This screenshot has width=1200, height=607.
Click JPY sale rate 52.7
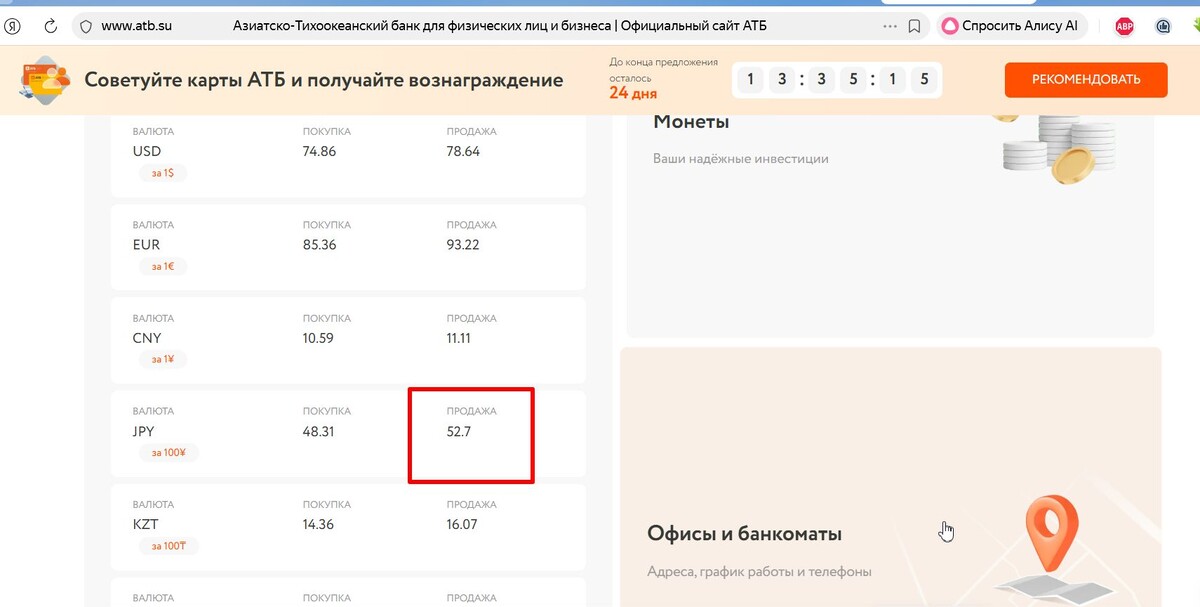tap(459, 432)
